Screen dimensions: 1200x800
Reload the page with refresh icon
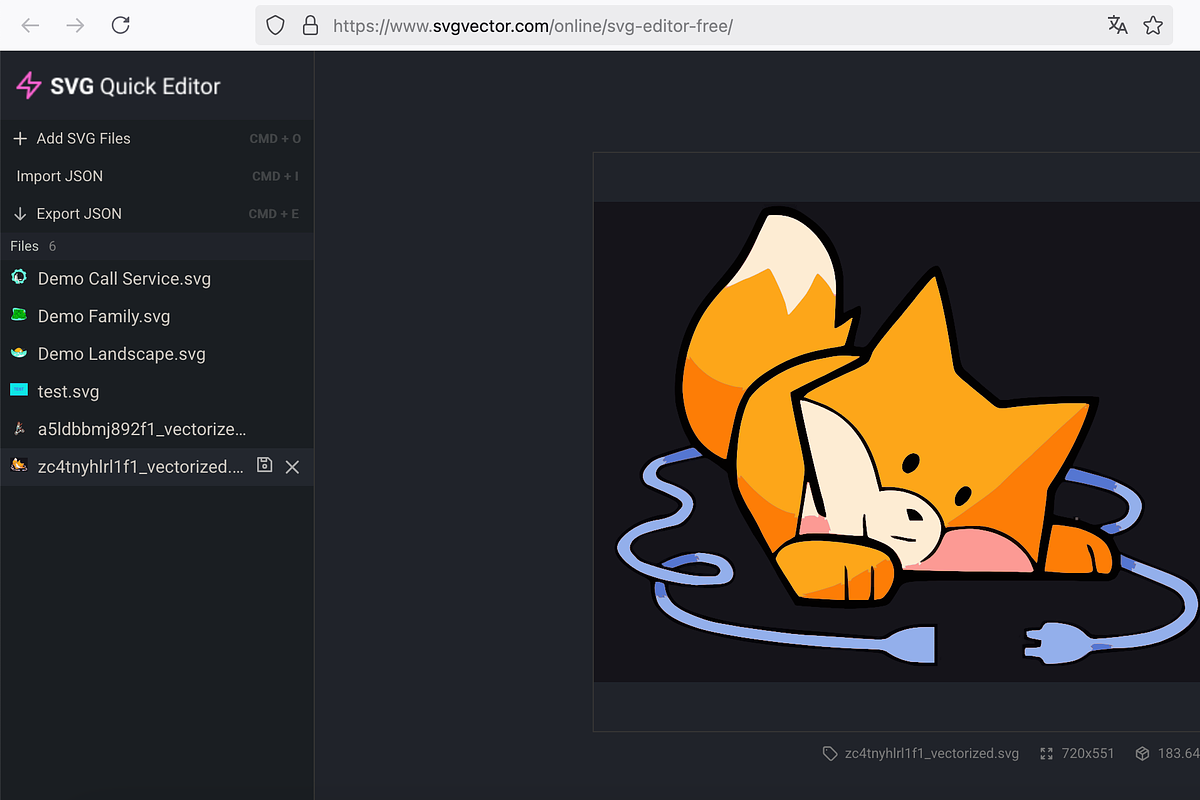[120, 25]
